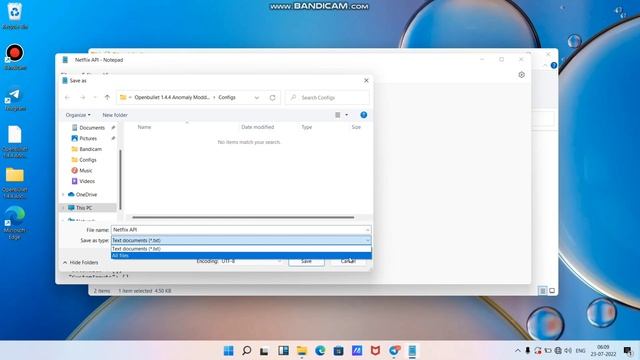Open Task View on taskbar
The image size is (640, 360).
[264, 351]
